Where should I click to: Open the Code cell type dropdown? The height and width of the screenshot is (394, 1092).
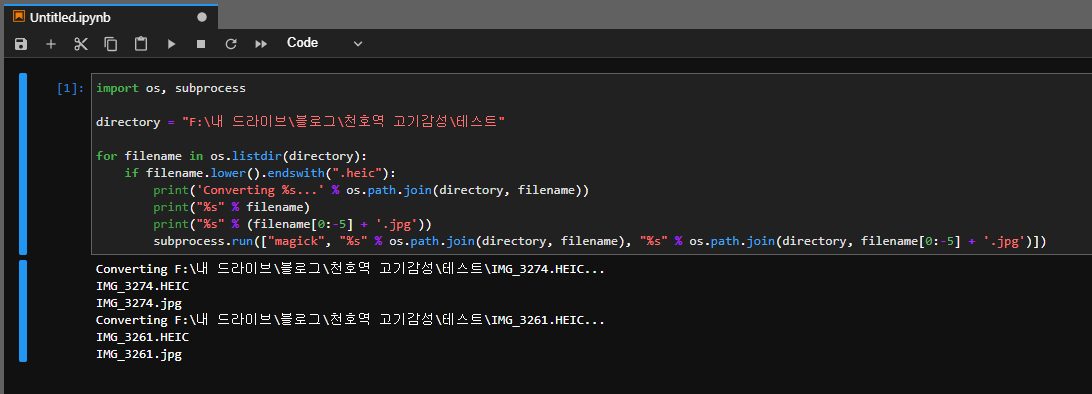325,43
